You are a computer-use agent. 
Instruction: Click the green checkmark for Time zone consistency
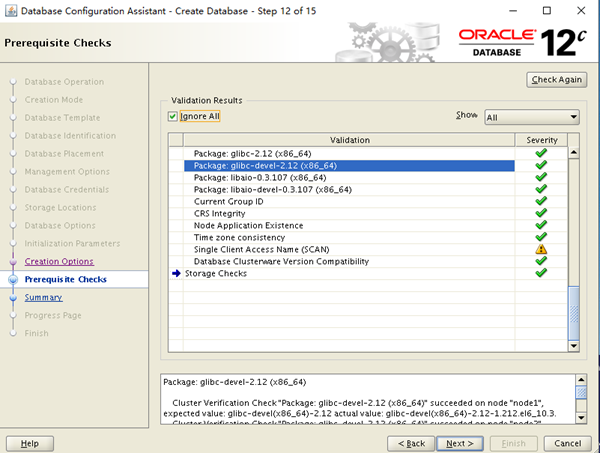pyautogui.click(x=541, y=237)
